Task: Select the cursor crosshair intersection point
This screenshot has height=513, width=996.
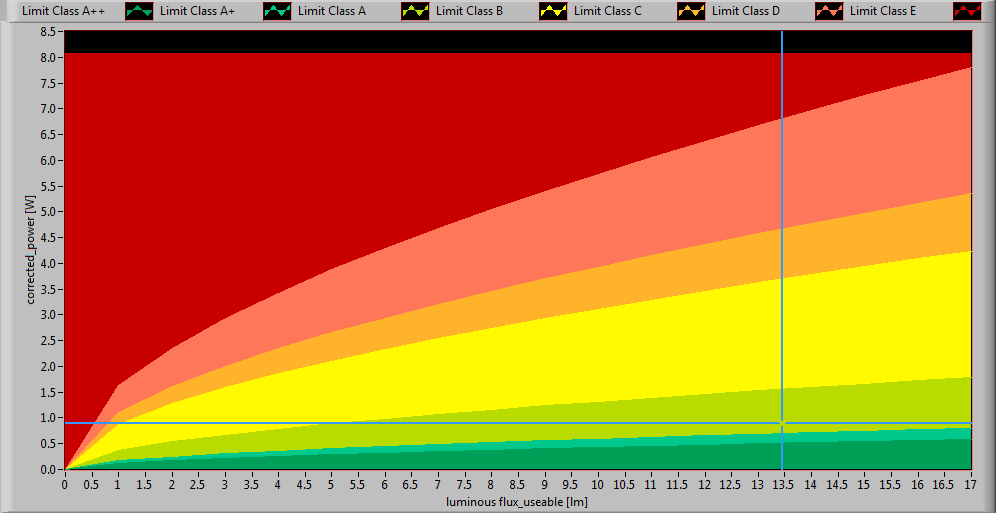Action: (x=782, y=423)
